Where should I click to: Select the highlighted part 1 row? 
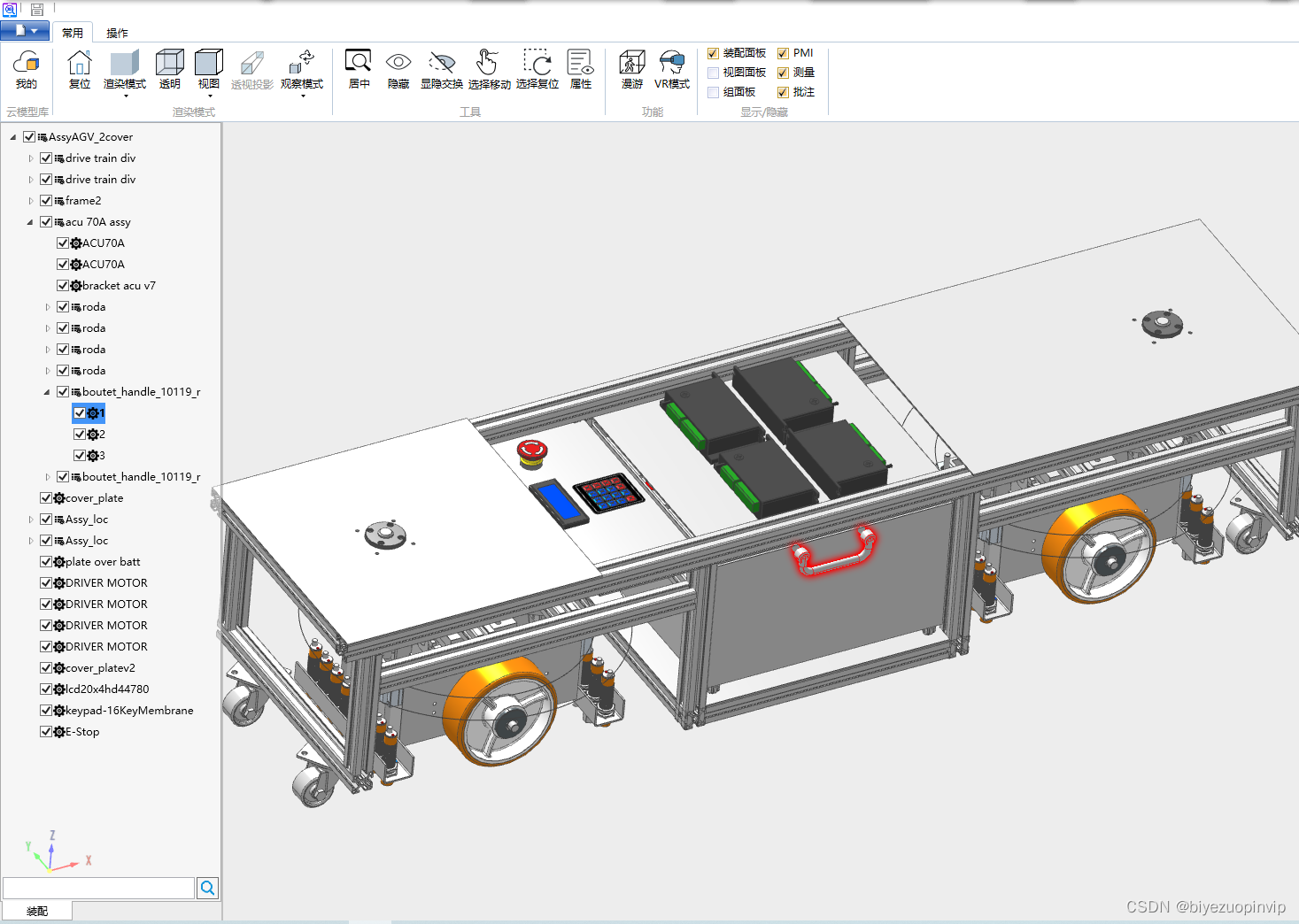coord(89,413)
